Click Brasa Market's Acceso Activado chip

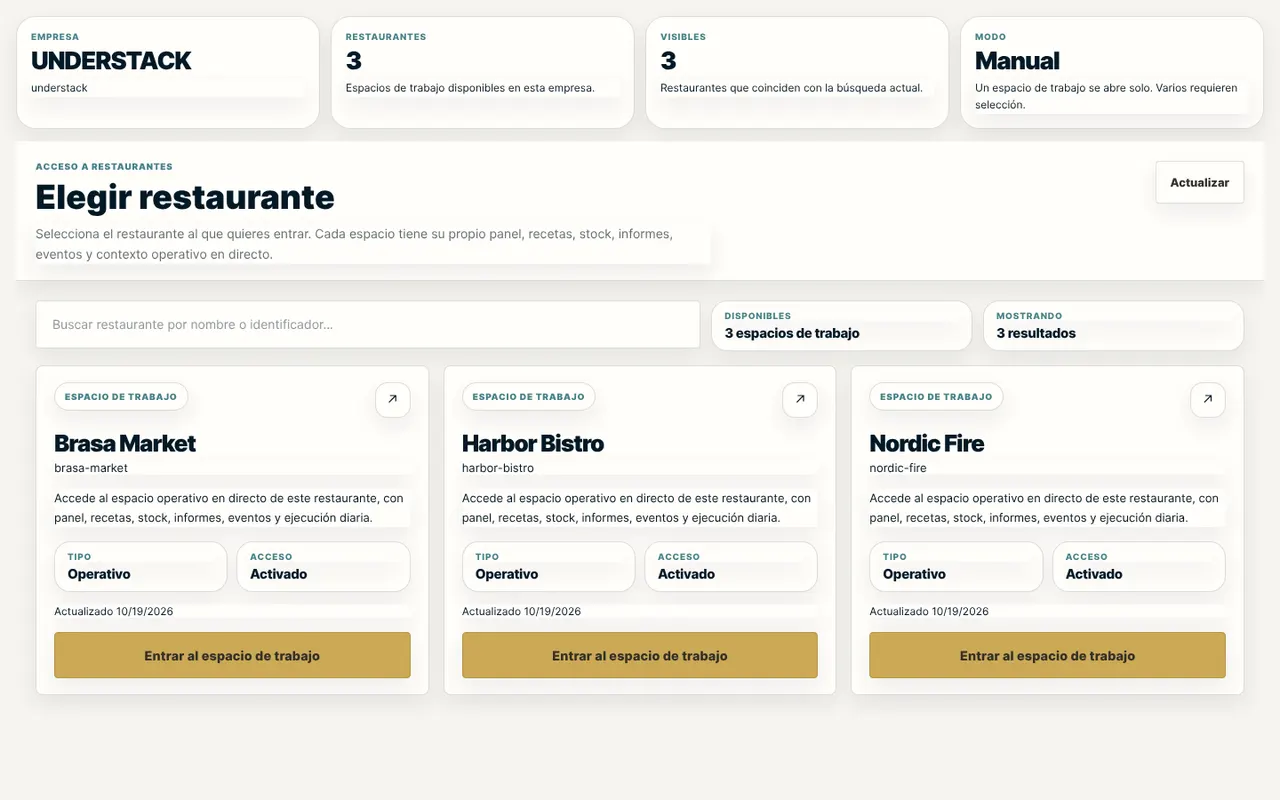click(x=324, y=567)
